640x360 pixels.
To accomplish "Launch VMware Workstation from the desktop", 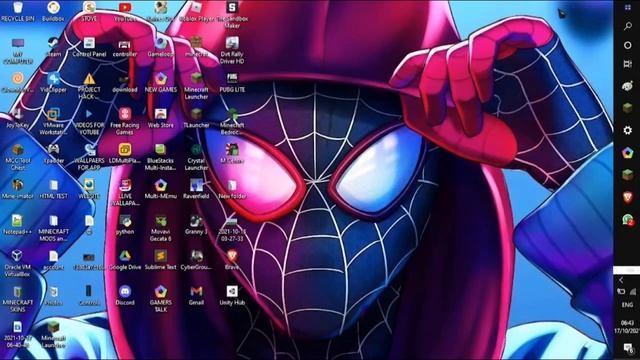I will [53, 121].
